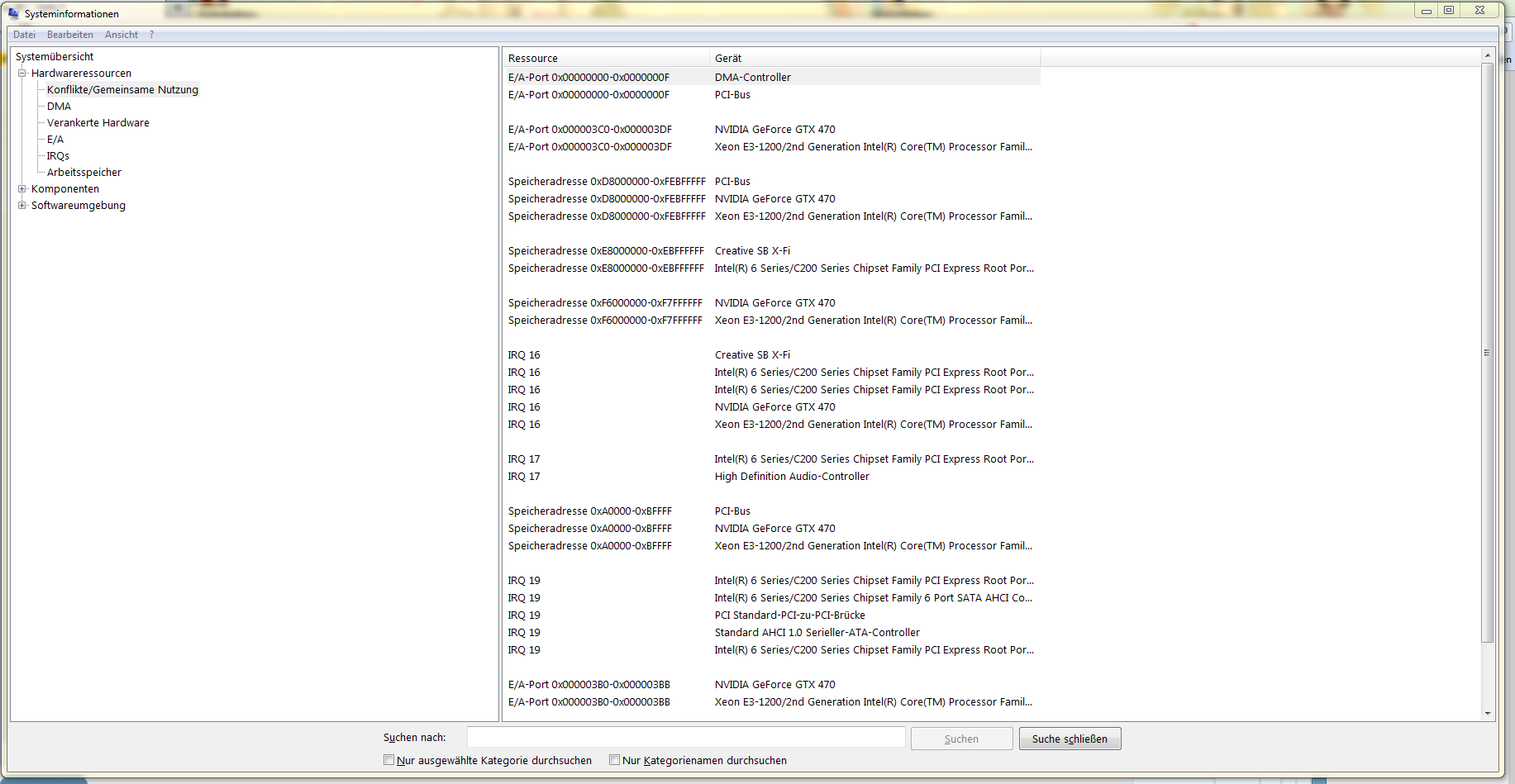1515x784 pixels.
Task: Click the Suche schließen button
Action: pos(1070,739)
